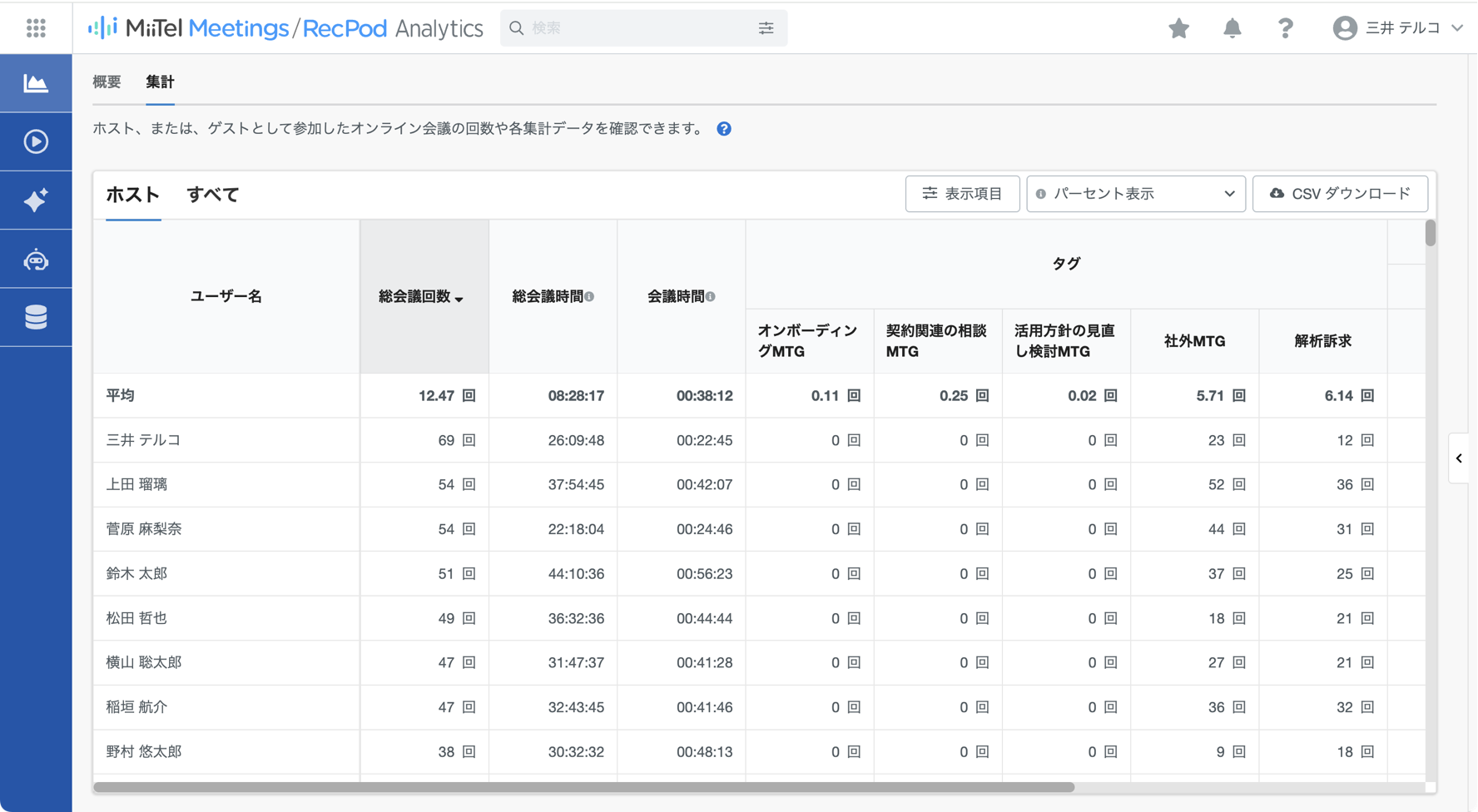Sort by 総会議回数 column

(x=424, y=297)
